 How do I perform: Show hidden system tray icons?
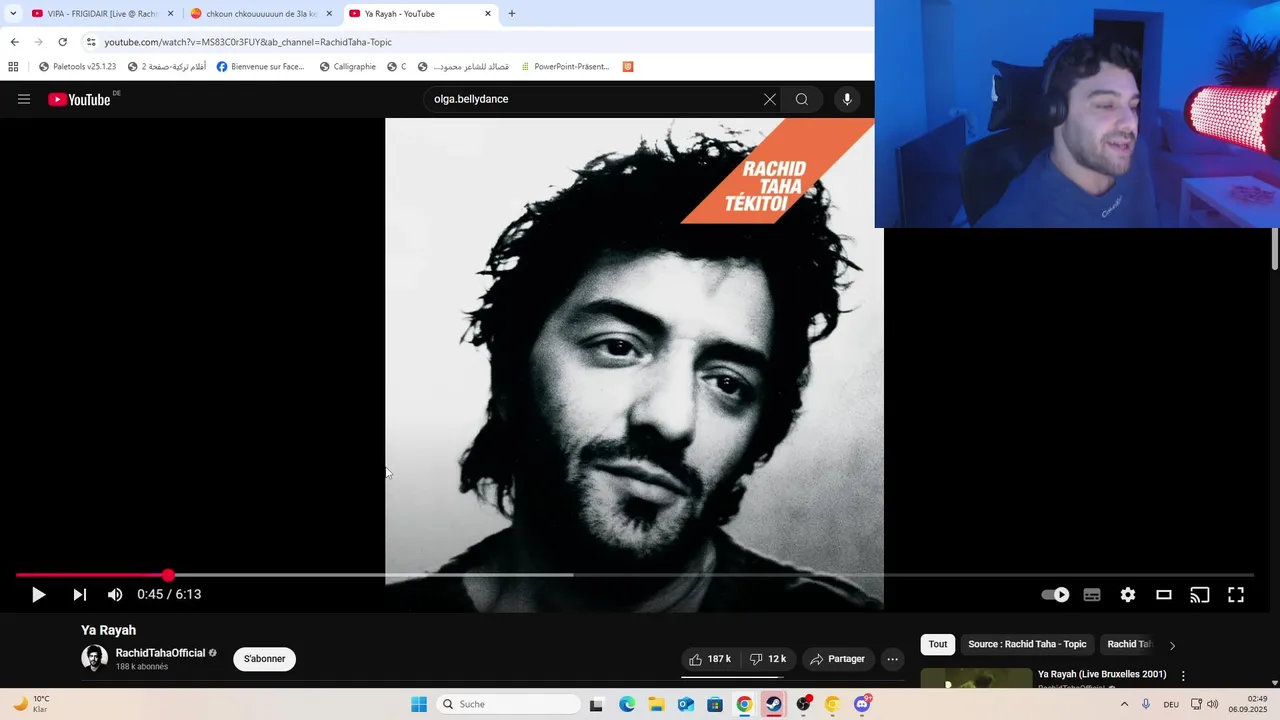pyautogui.click(x=1124, y=704)
